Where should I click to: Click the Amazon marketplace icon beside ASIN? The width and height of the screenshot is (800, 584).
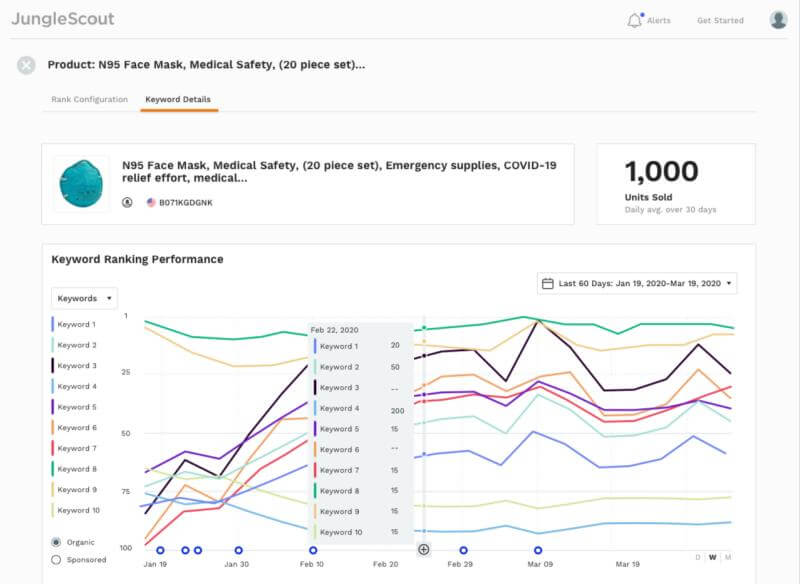tap(127, 202)
